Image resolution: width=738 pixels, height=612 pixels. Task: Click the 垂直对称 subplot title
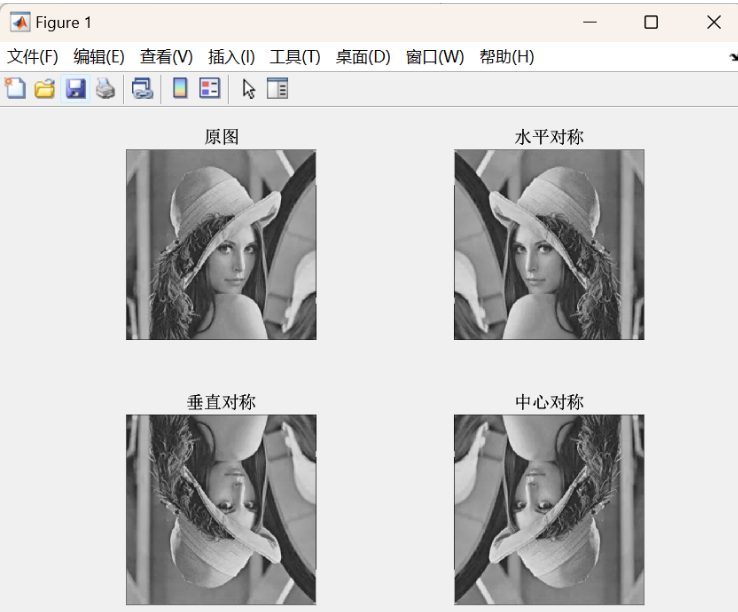221,402
